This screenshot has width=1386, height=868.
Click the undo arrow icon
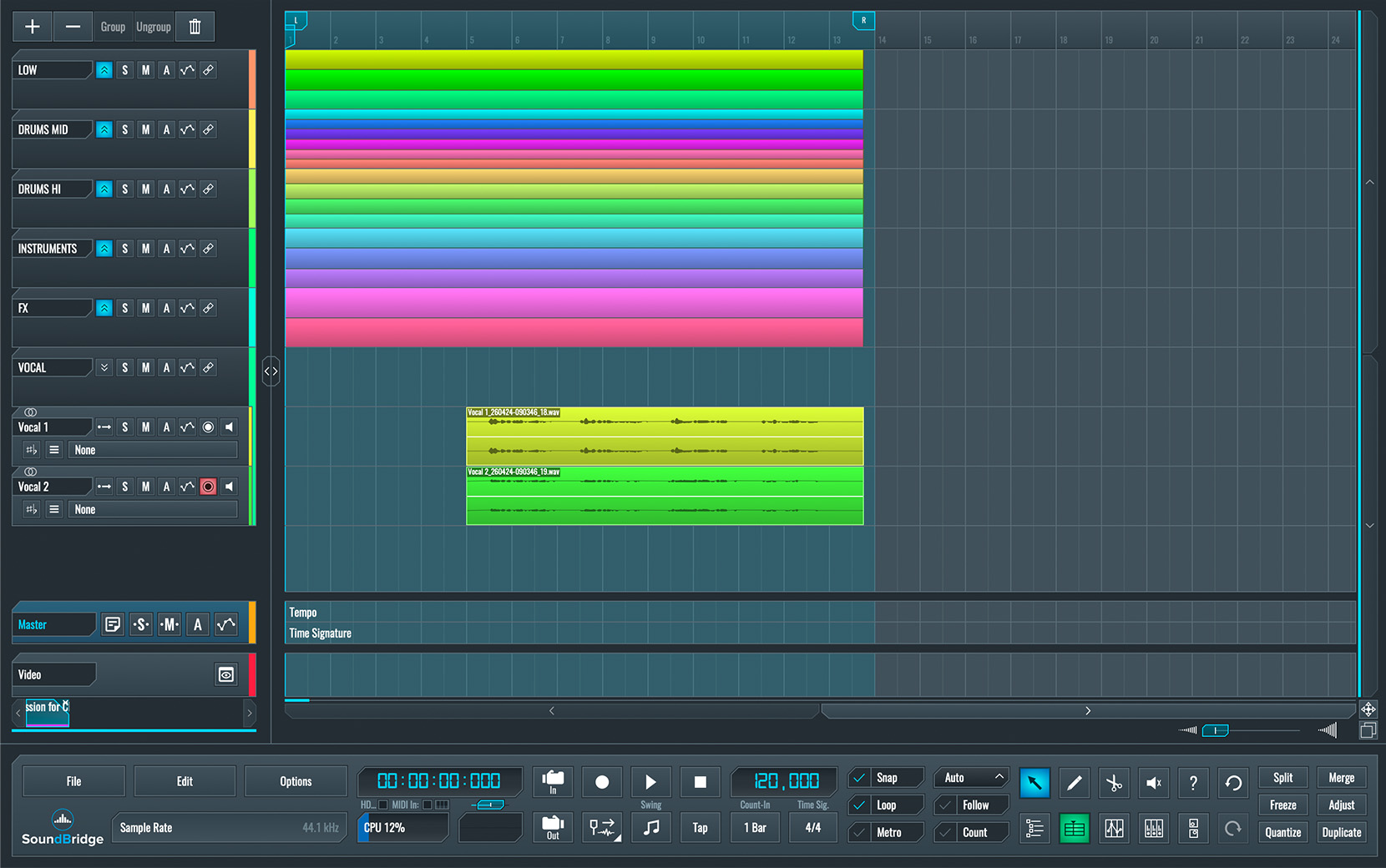tap(1233, 783)
